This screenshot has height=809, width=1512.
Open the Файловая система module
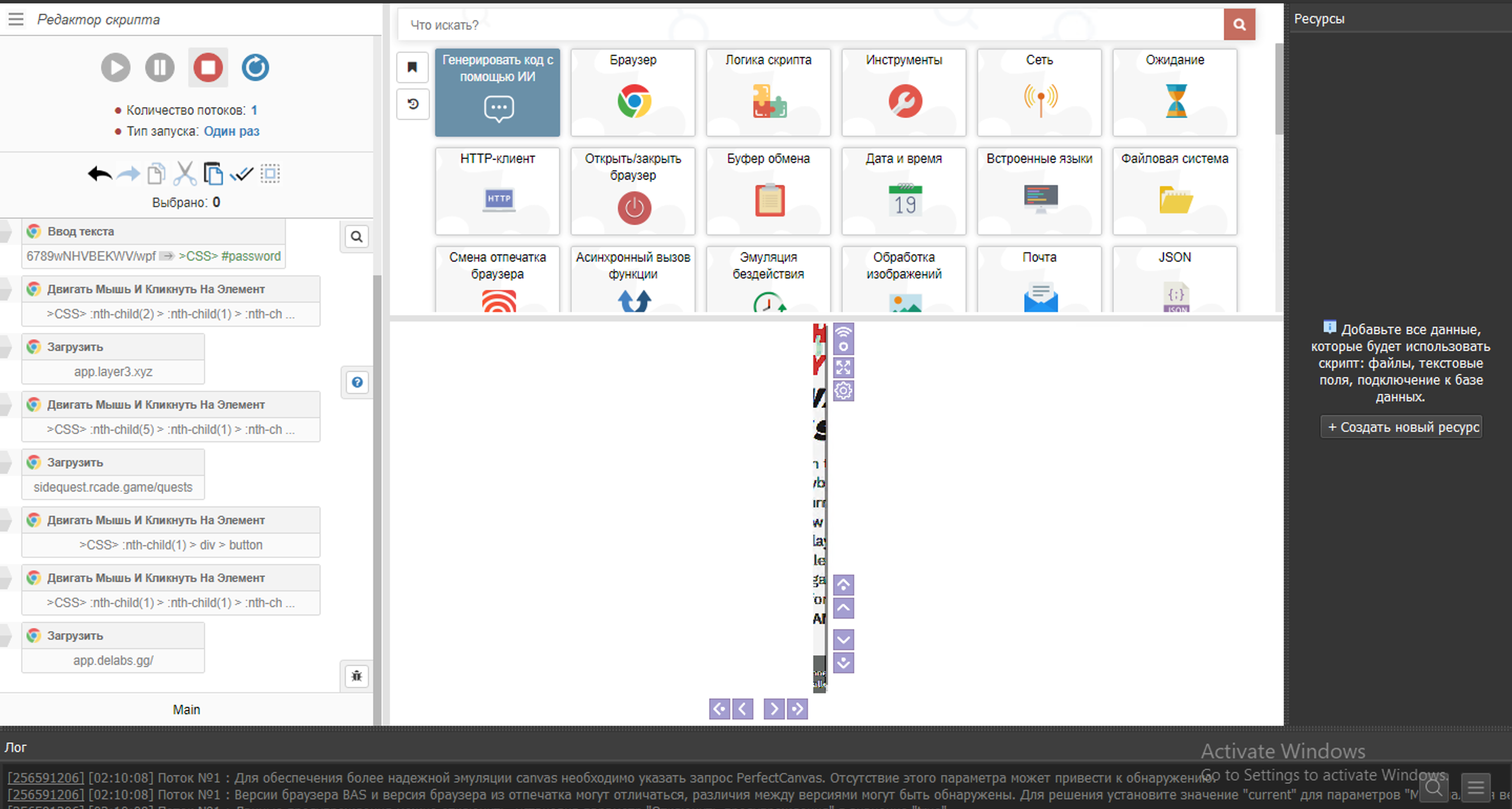coord(1175,191)
